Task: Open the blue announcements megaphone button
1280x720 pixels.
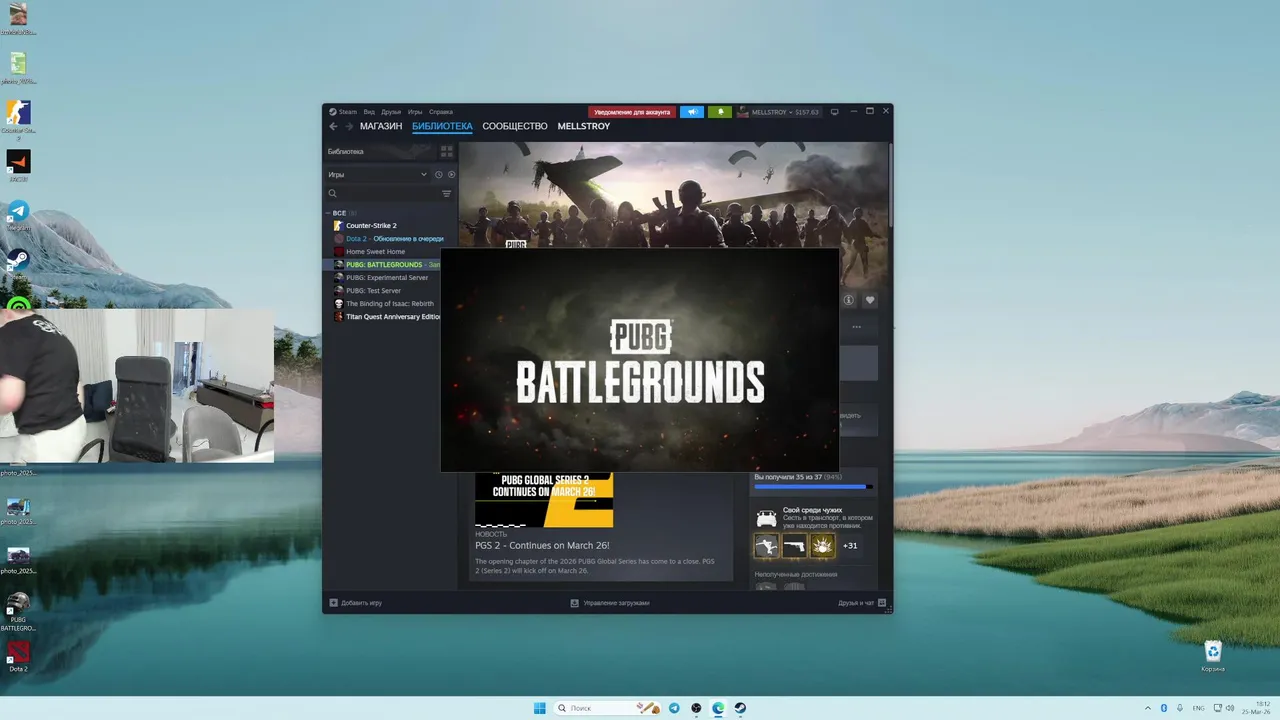Action: click(692, 112)
